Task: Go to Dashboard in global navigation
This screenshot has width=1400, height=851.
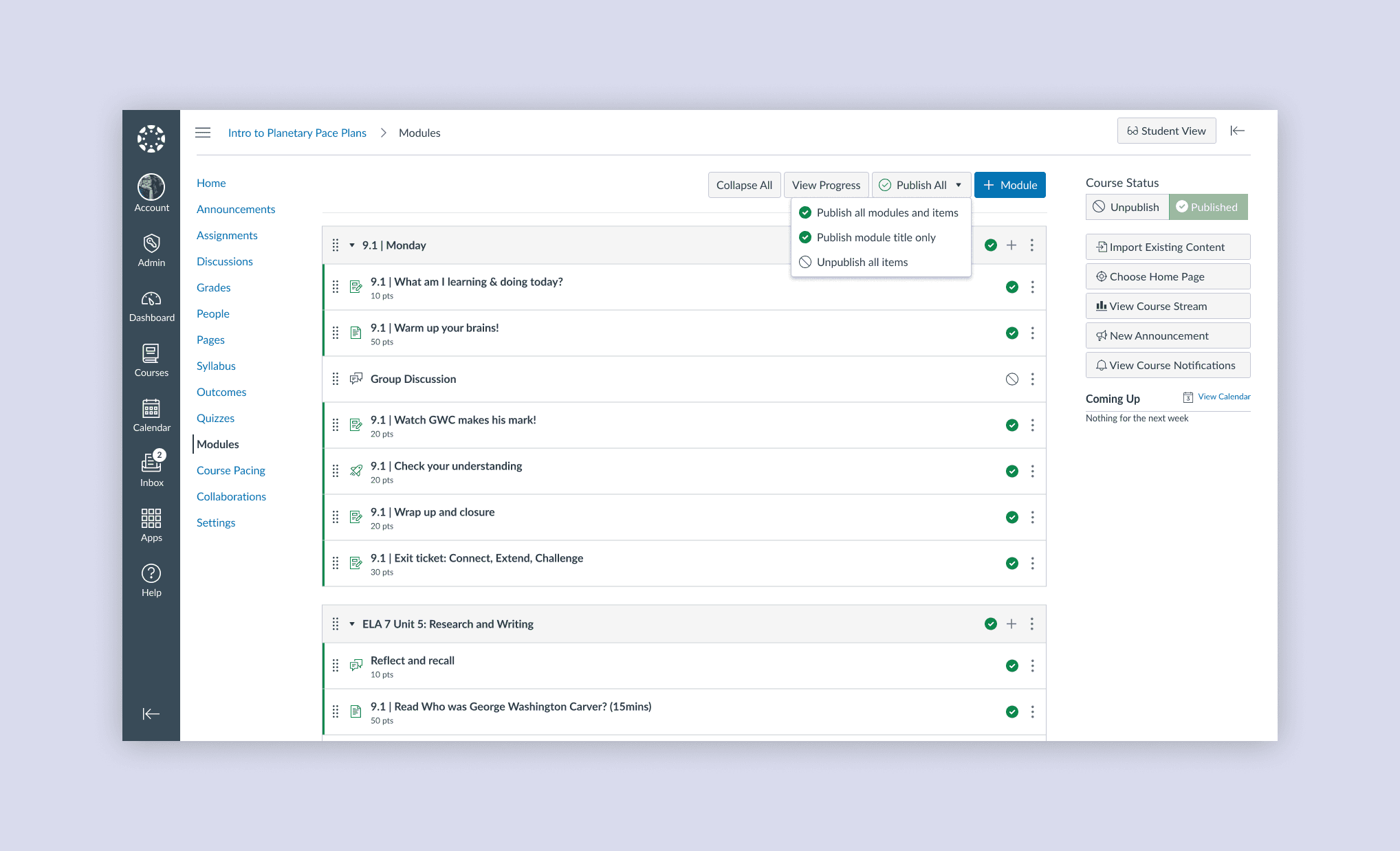Action: coord(151,306)
